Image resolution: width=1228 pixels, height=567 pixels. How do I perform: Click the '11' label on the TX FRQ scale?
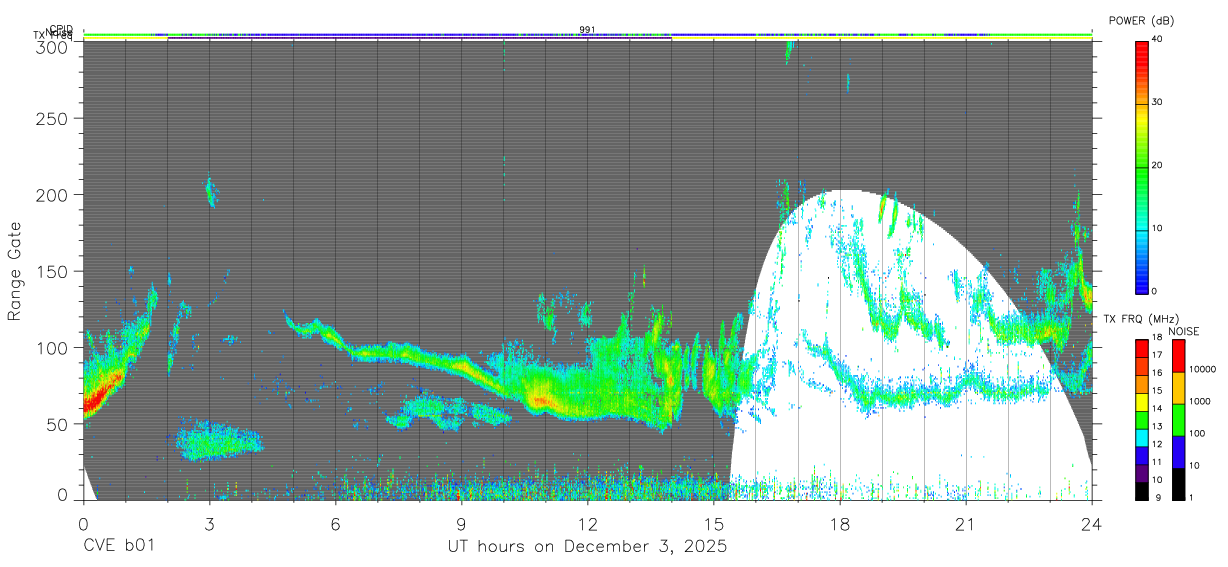click(x=1156, y=463)
